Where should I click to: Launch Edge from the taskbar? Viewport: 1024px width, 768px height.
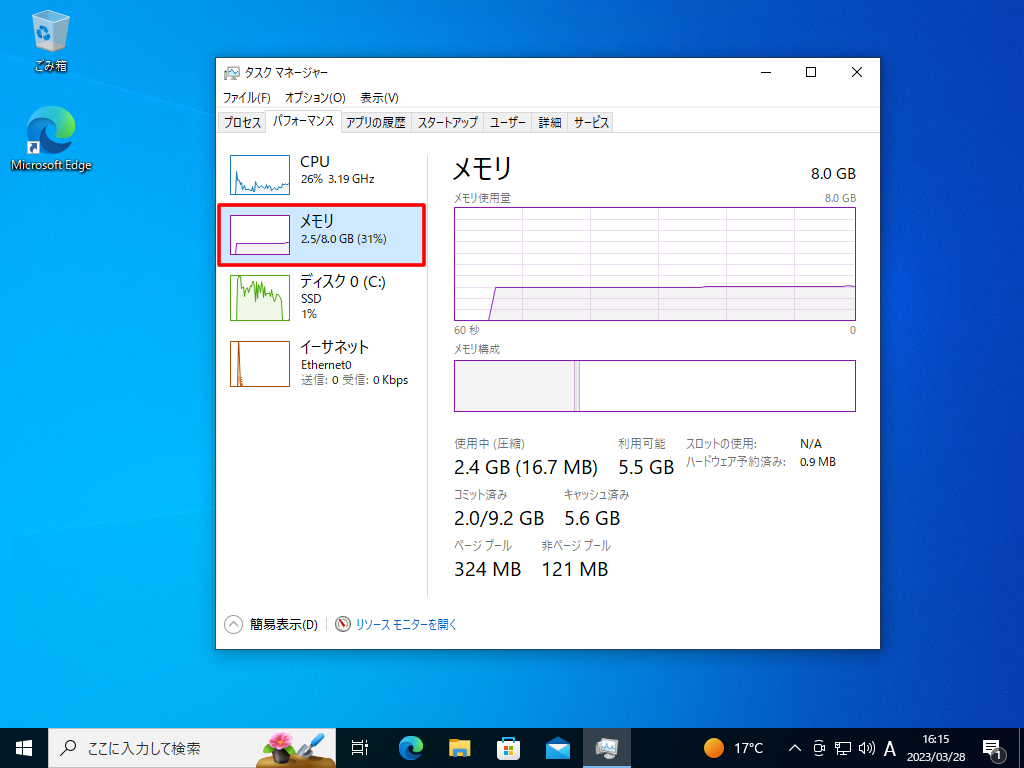coord(411,748)
